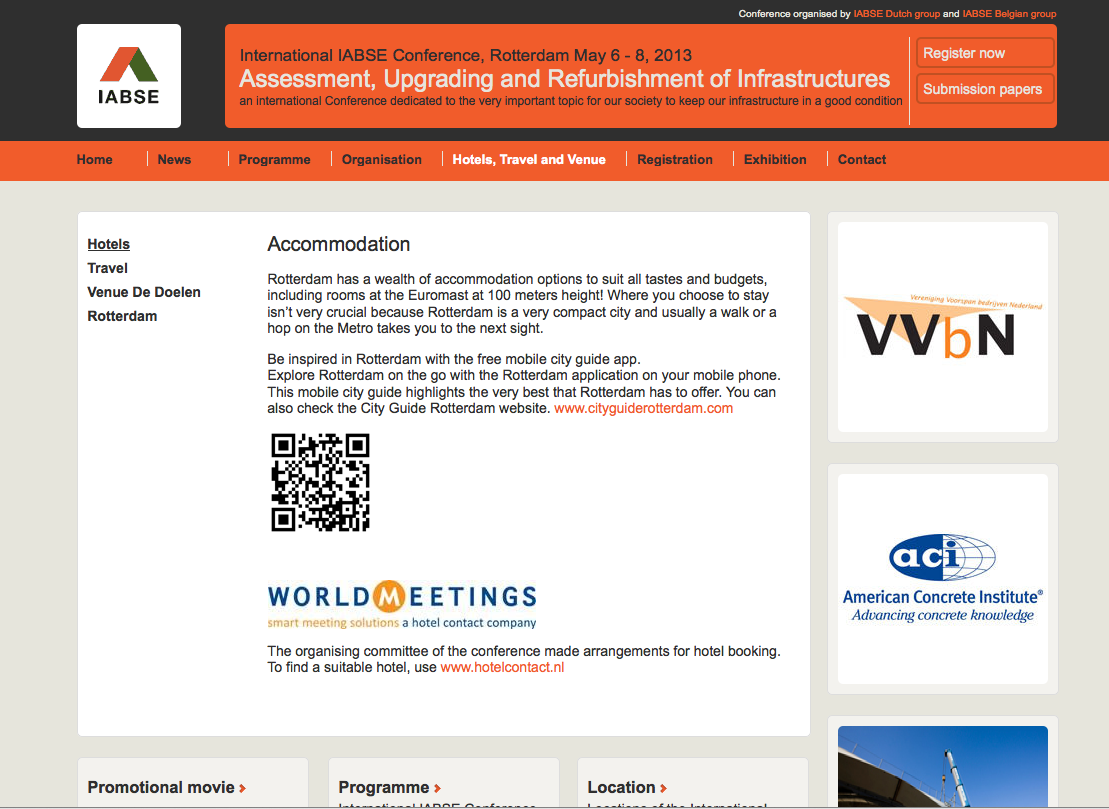Click the arrow beside Programme heading

437,789
